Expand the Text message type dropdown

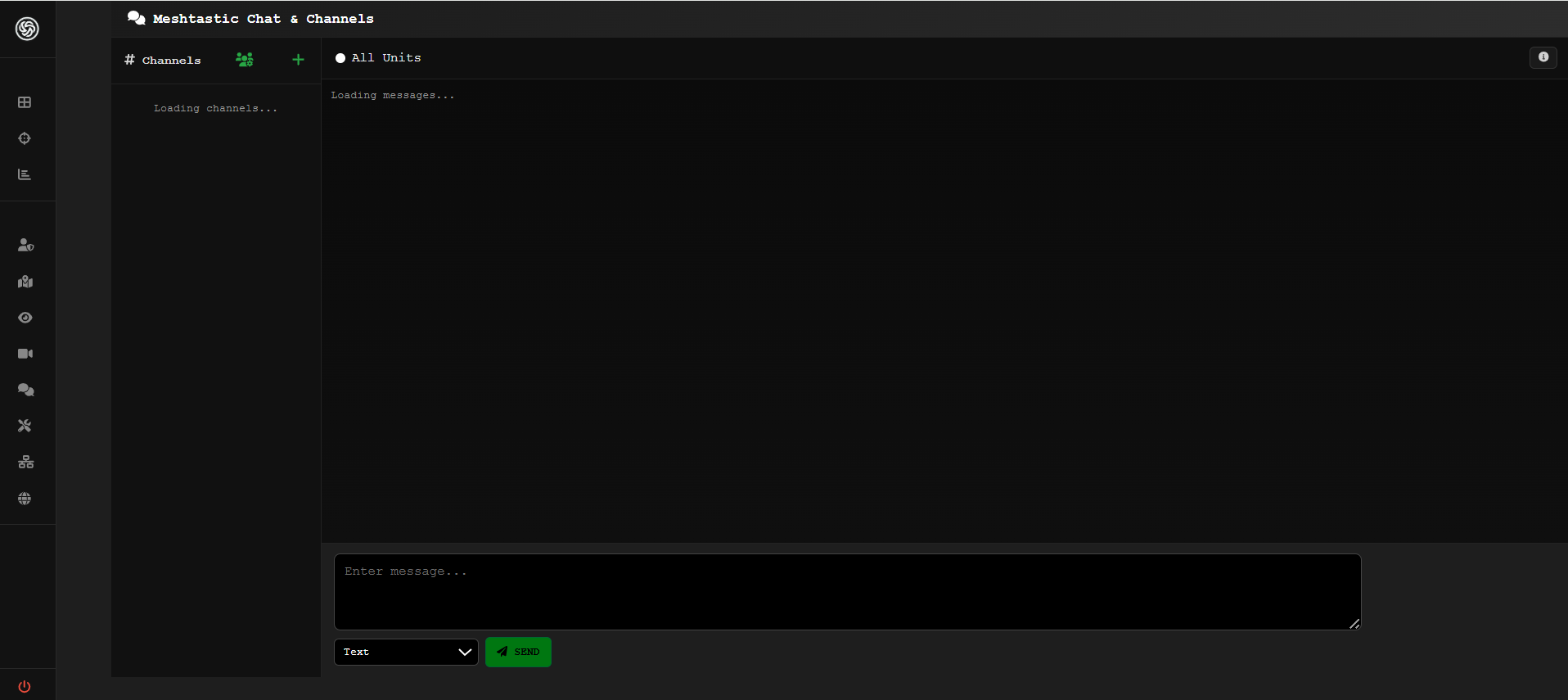(x=406, y=652)
